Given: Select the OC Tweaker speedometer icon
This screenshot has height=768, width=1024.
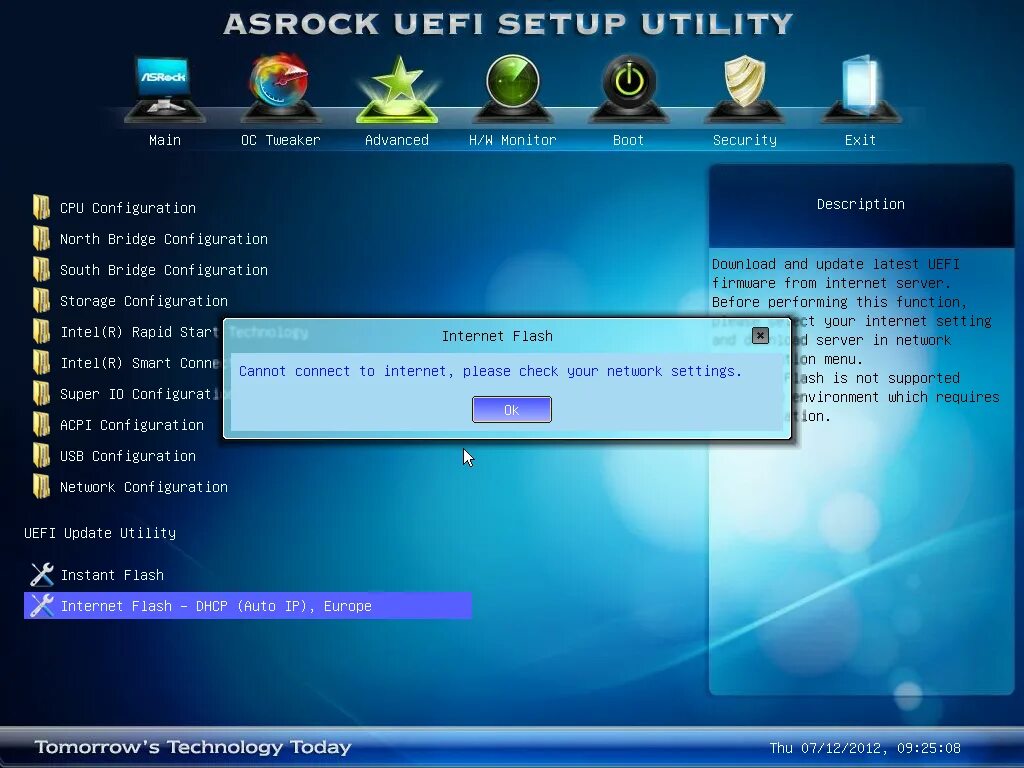Looking at the screenshot, I should click(280, 88).
